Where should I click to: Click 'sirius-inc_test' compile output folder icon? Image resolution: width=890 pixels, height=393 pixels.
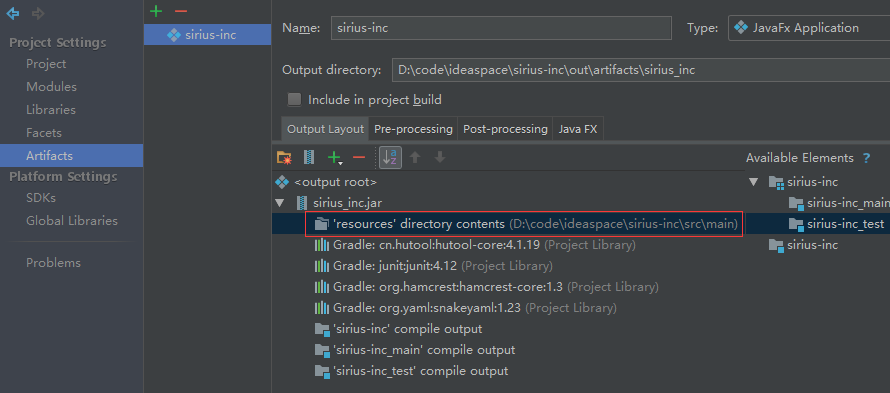click(322, 371)
